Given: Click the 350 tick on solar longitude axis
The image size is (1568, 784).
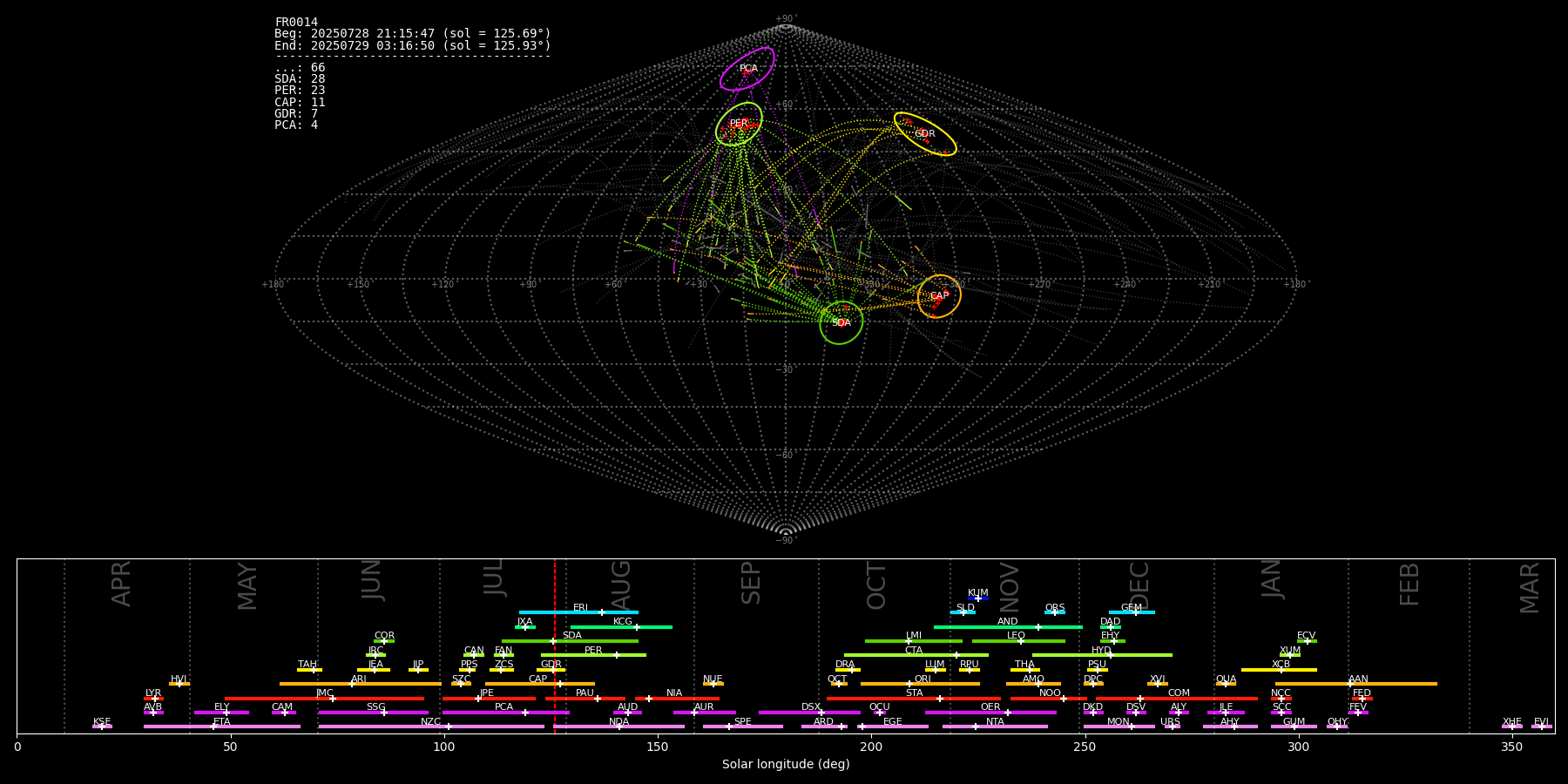Looking at the screenshot, I should click(1511, 747).
